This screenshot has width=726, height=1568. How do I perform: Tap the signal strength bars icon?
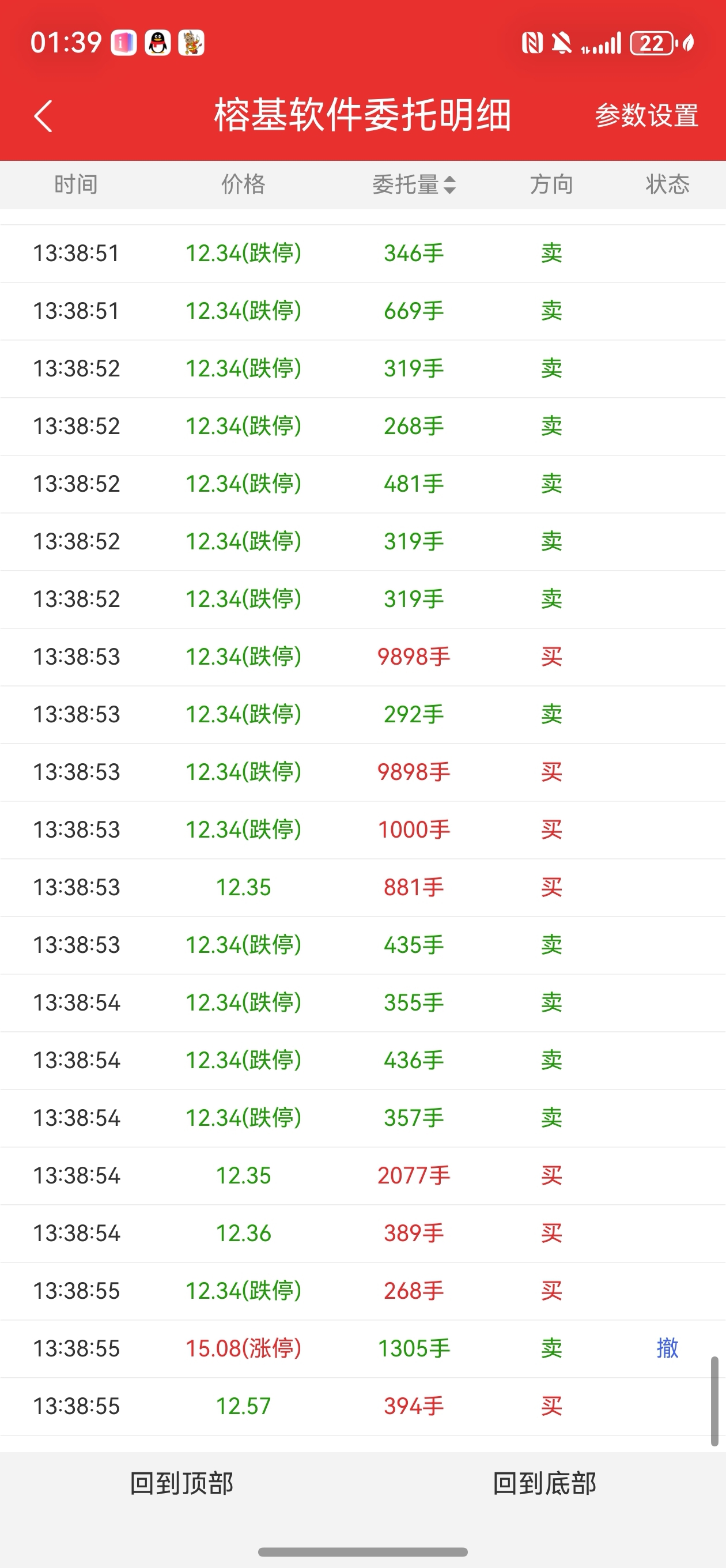pos(602,43)
